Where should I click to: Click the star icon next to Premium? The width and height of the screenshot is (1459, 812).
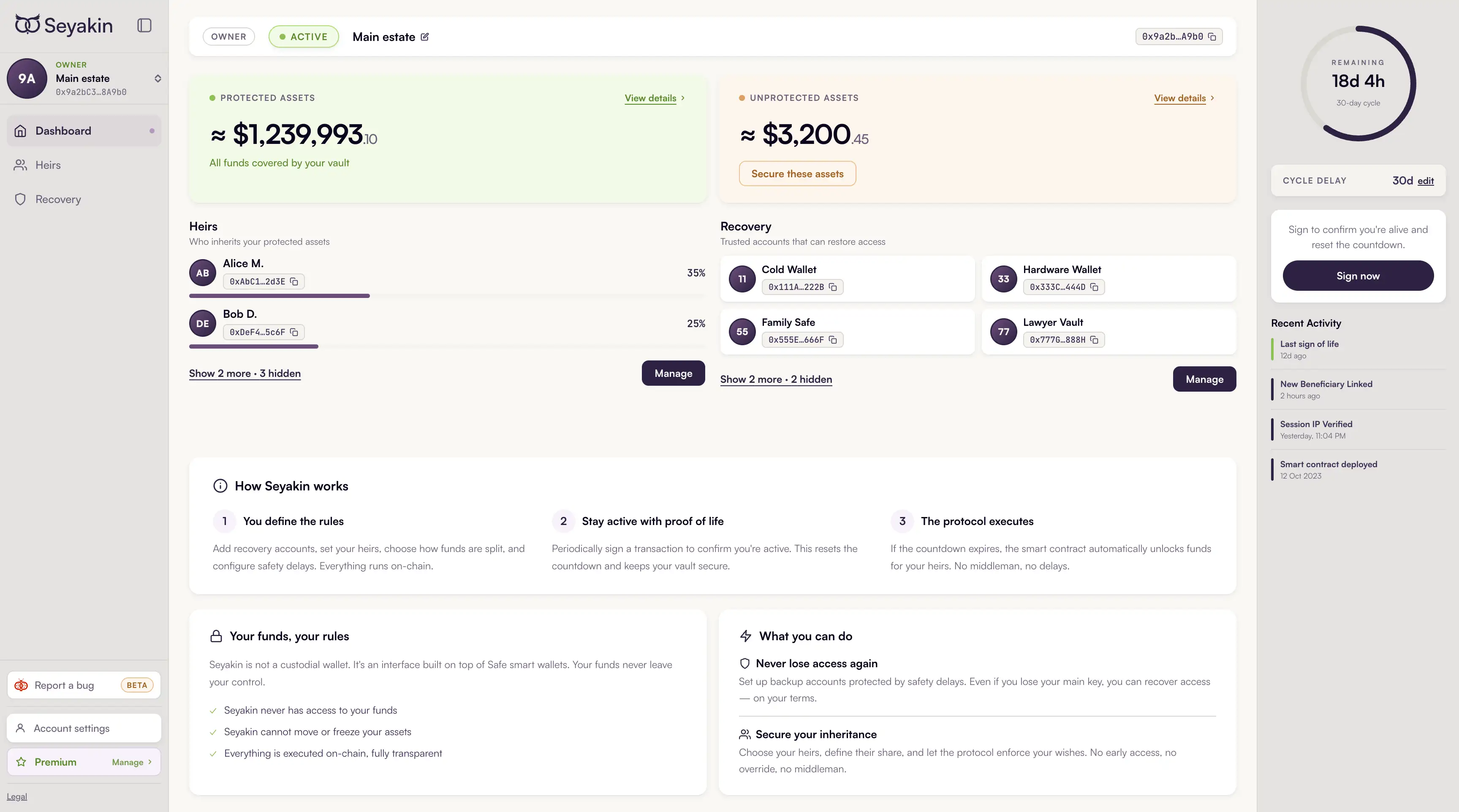coord(21,762)
